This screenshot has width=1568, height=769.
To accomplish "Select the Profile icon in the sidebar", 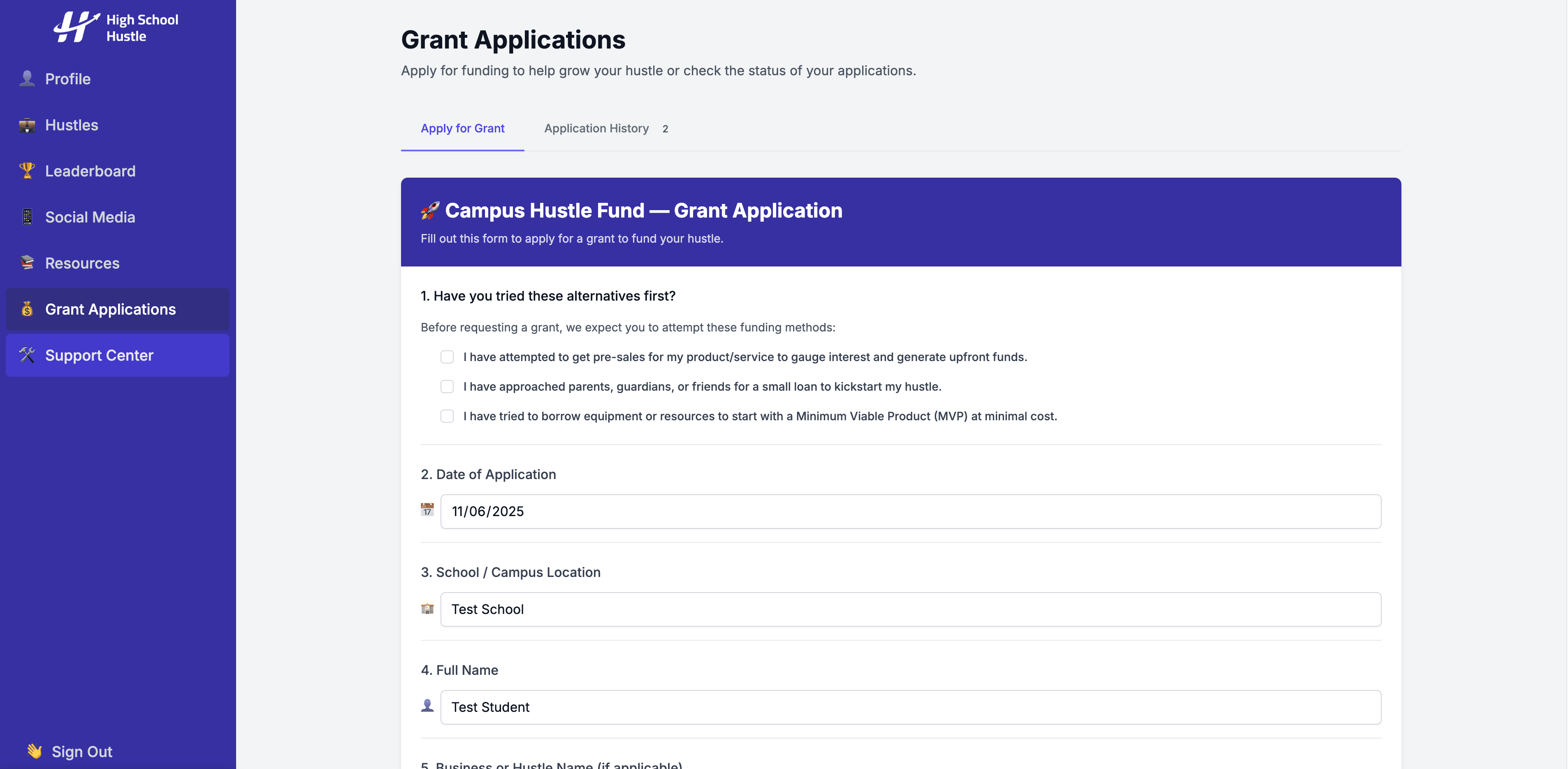I will click(27, 79).
